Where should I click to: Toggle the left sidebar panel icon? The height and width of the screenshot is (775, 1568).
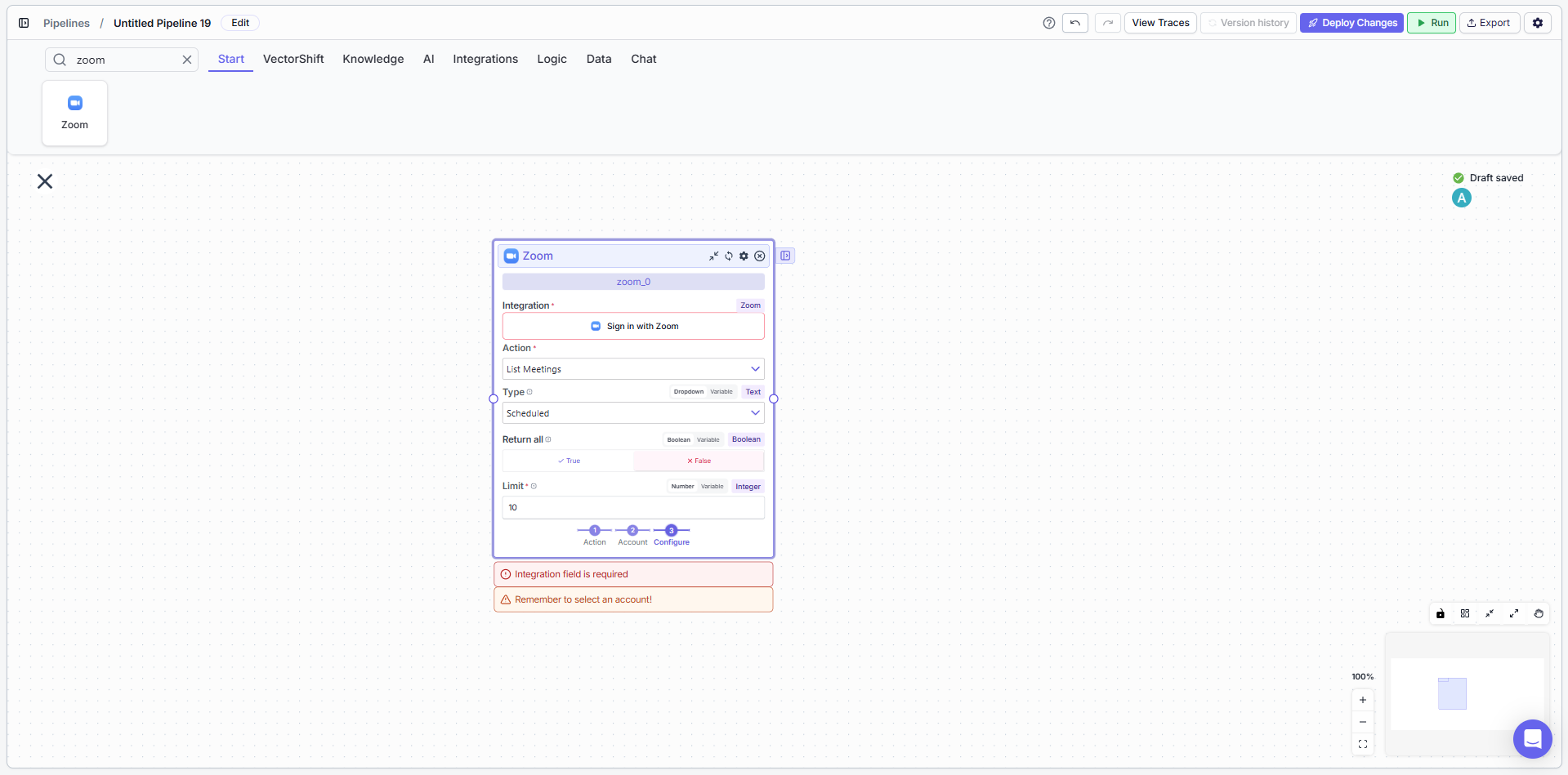coord(24,23)
